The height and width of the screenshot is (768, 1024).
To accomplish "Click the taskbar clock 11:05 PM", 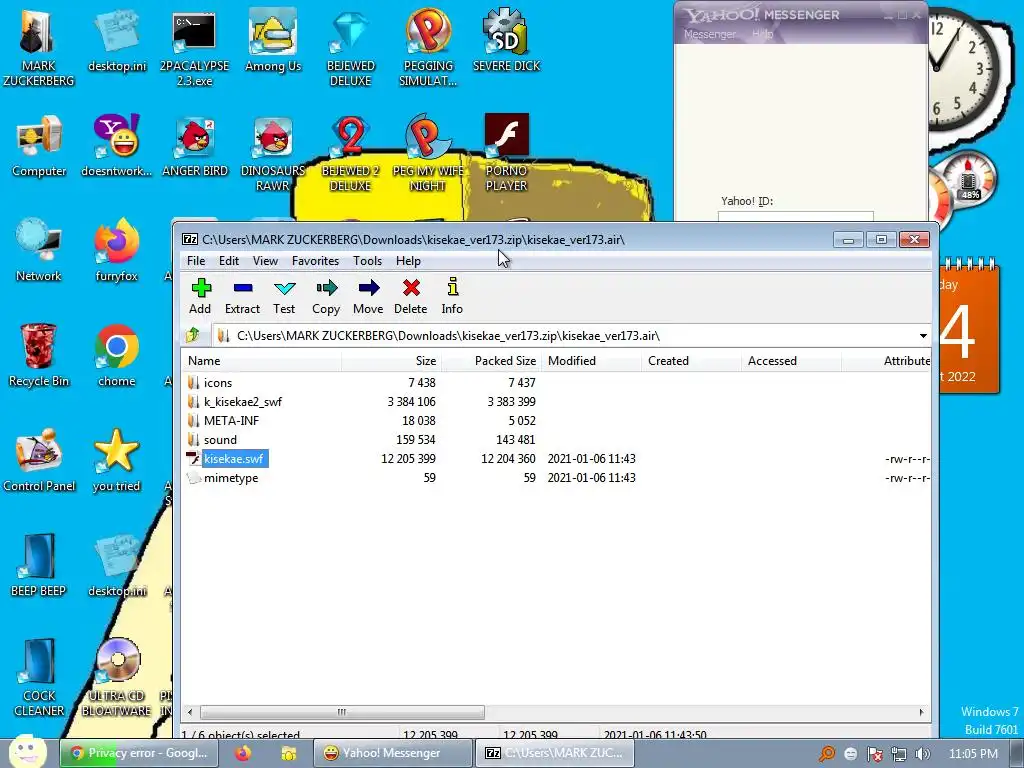I will [x=973, y=754].
